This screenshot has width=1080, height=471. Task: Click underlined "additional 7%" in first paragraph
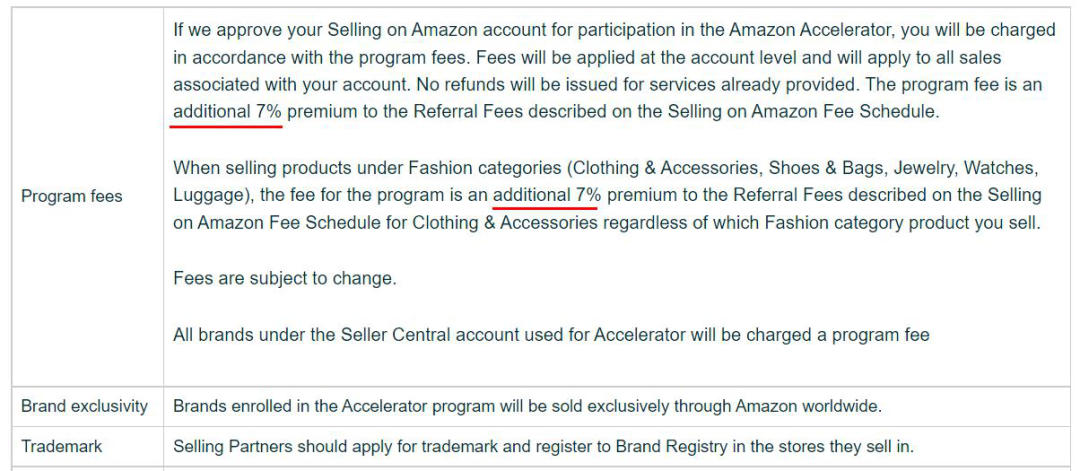pyautogui.click(x=227, y=112)
